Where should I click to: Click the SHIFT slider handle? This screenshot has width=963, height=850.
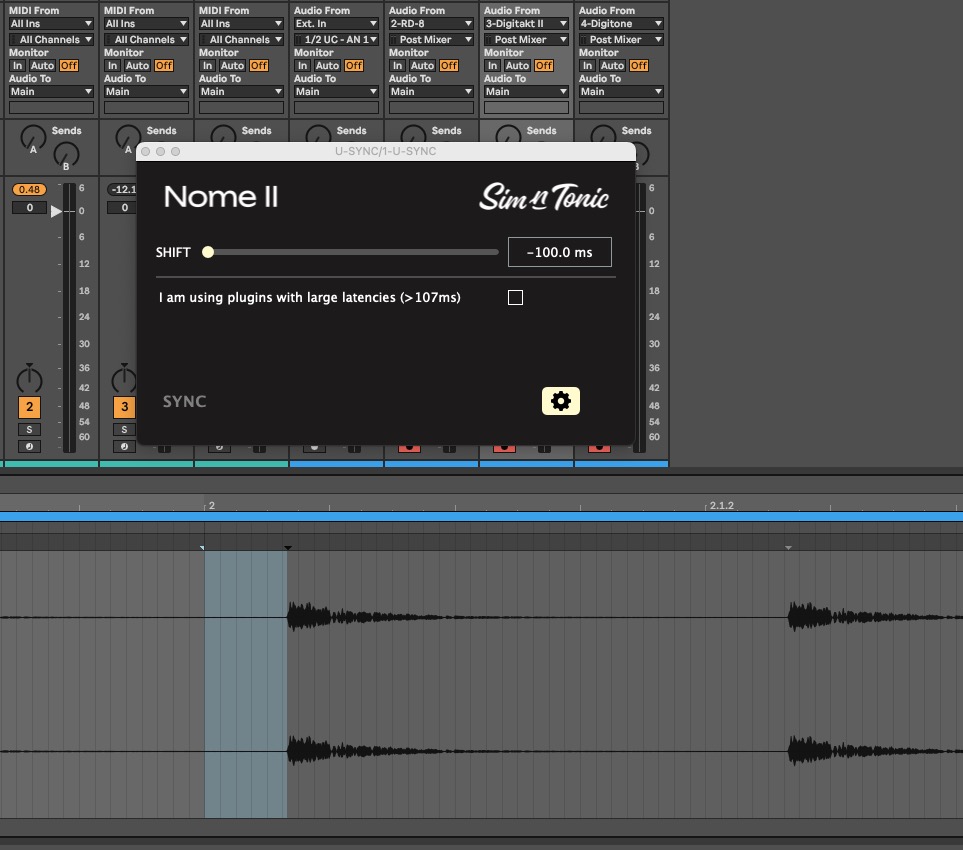coord(208,252)
